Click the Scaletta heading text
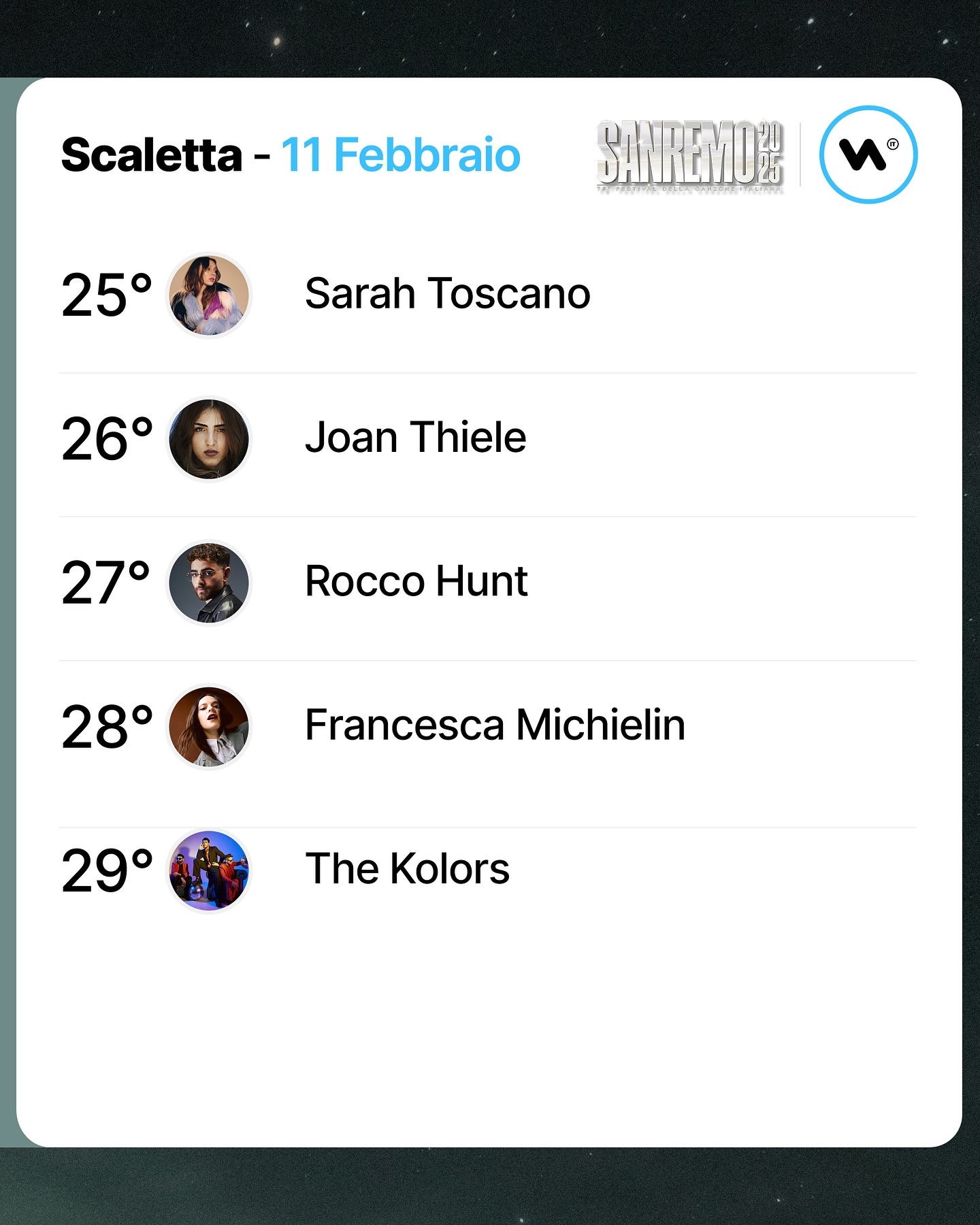The width and height of the screenshot is (980, 1225). pyautogui.click(x=152, y=155)
